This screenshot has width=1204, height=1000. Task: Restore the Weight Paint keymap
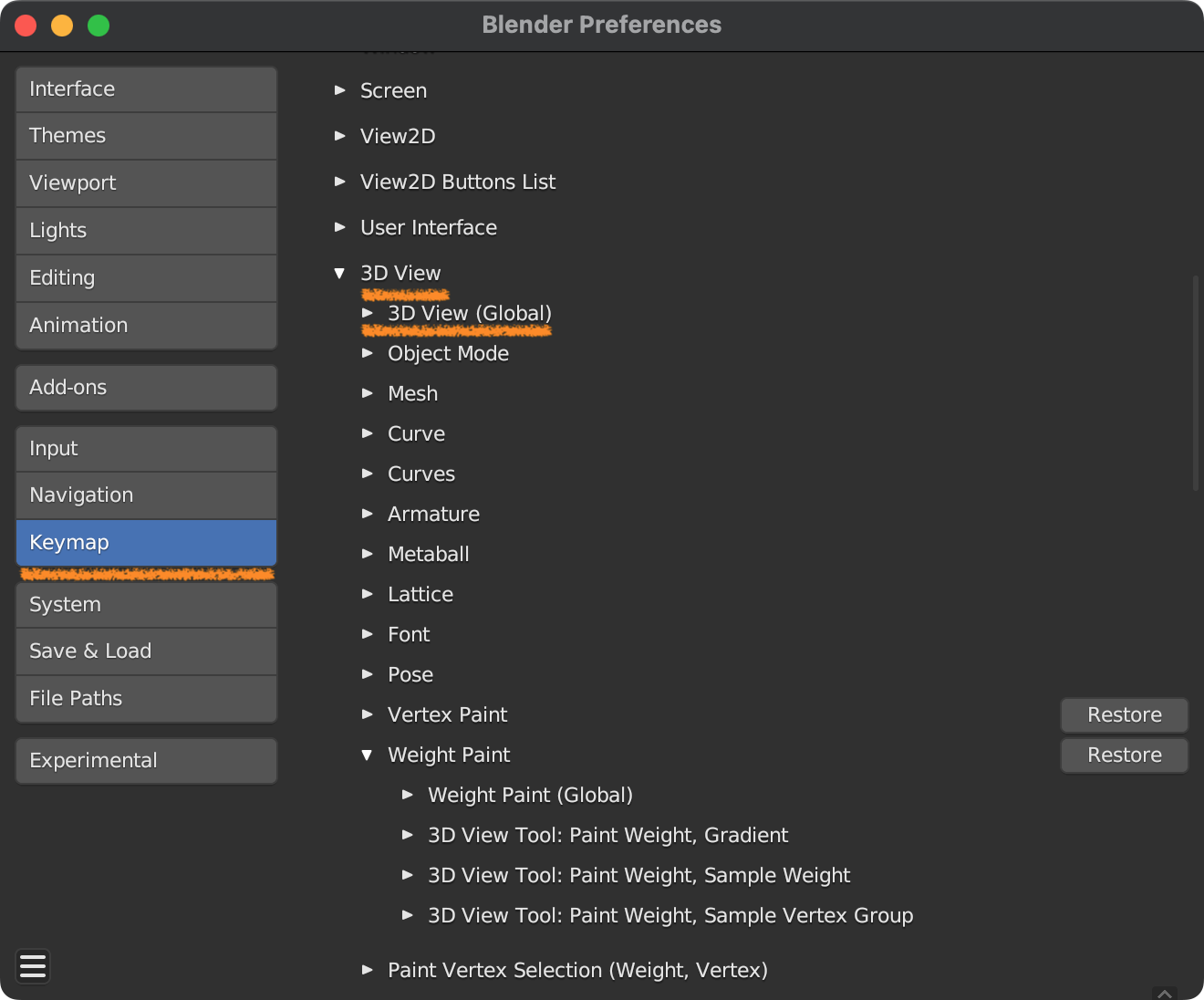[x=1124, y=755]
